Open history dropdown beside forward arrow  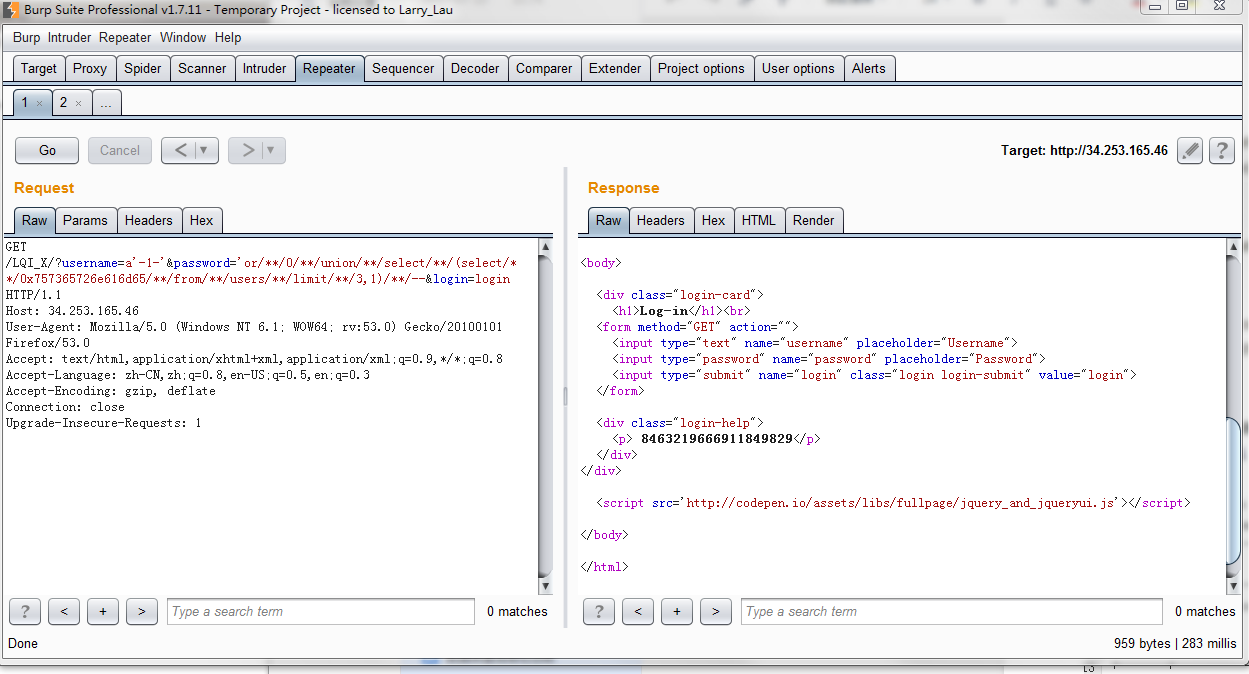(273, 150)
